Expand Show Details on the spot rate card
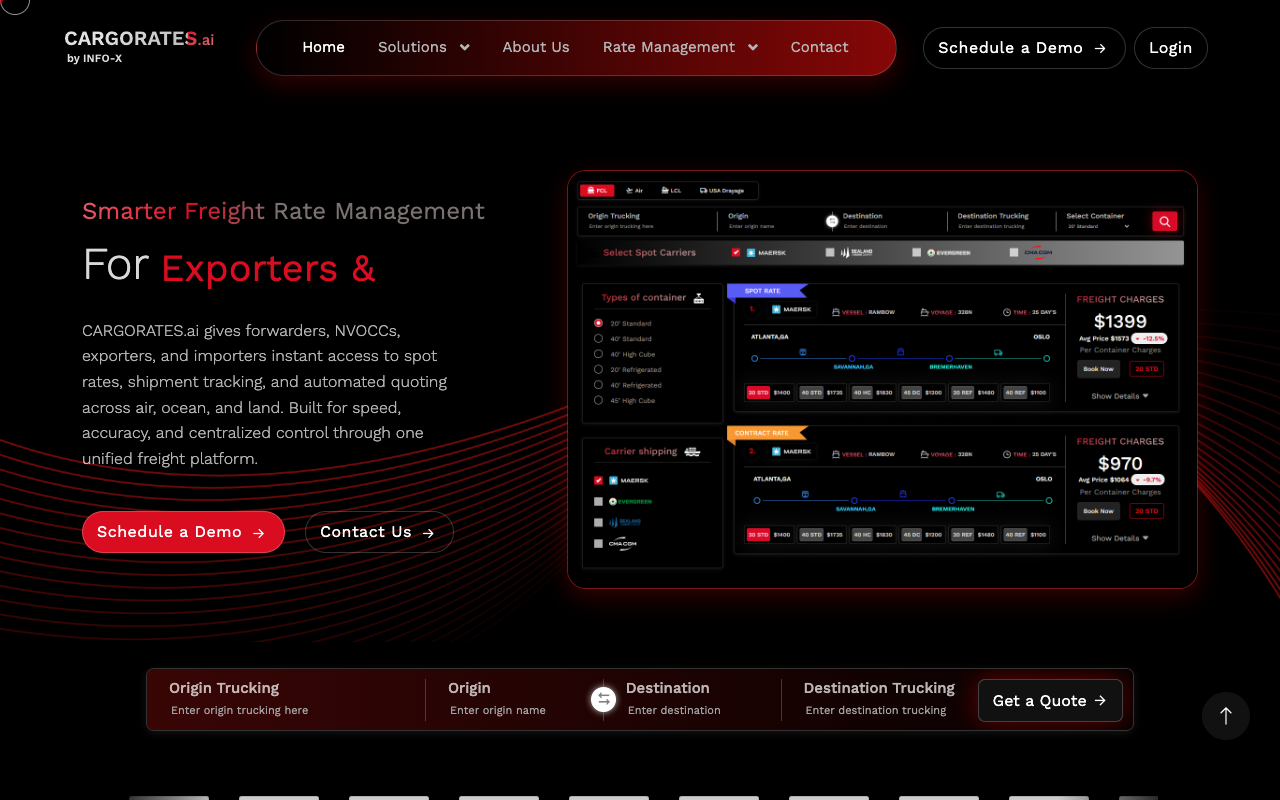1280x800 pixels. [x=1117, y=396]
